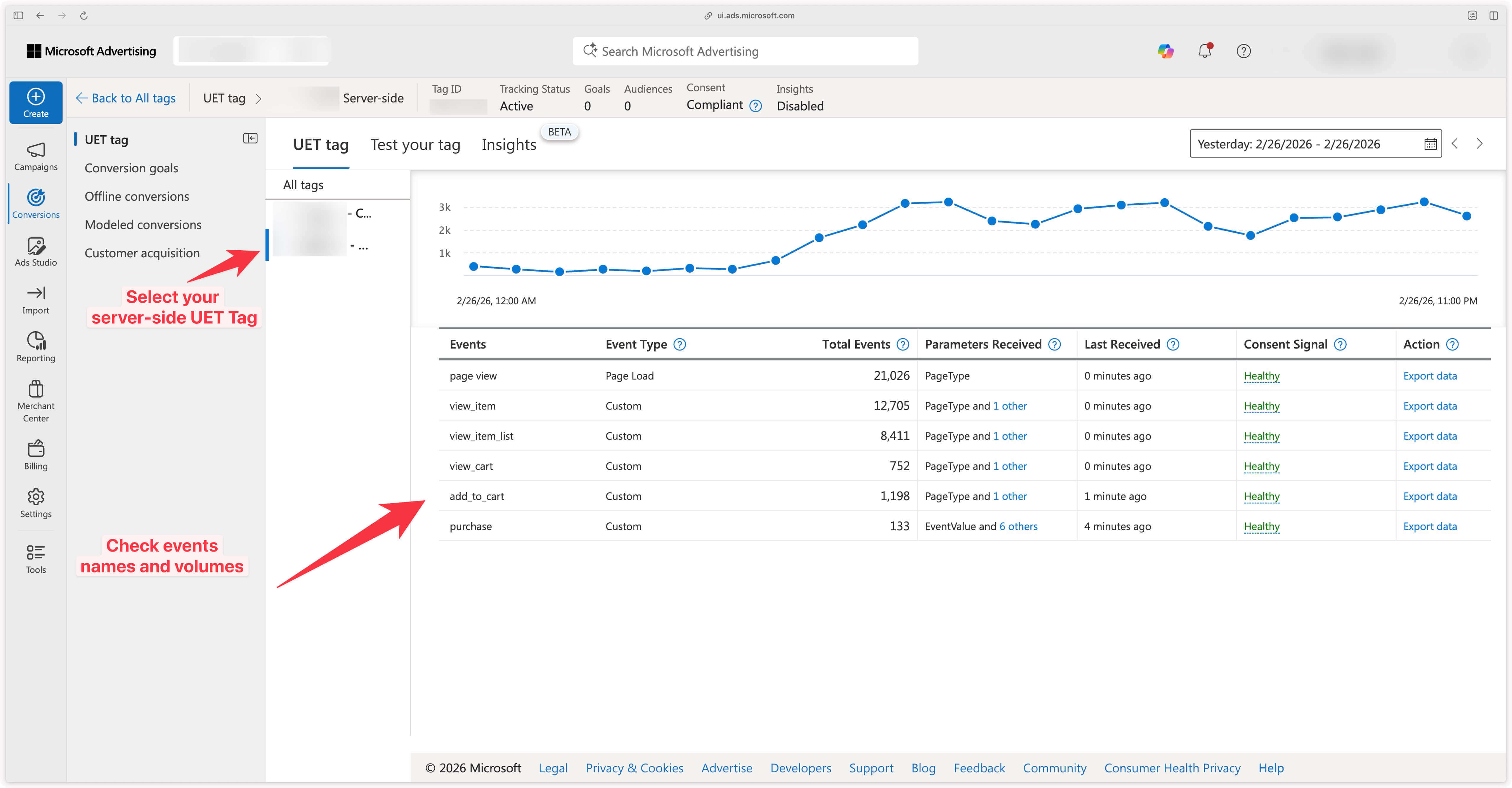Screen dimensions: 1512x788
Task: Switch to the Test your tag tab
Action: [415, 144]
